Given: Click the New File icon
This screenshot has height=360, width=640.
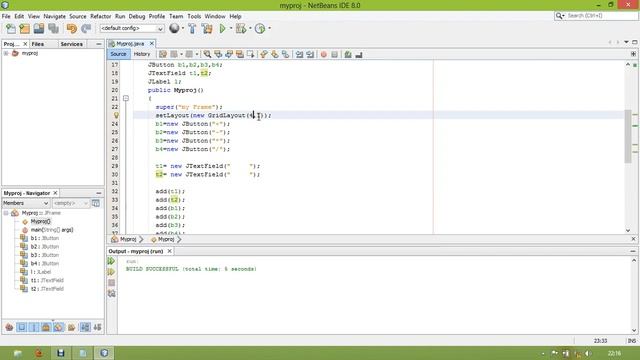Looking at the screenshot, I should pos(11,29).
